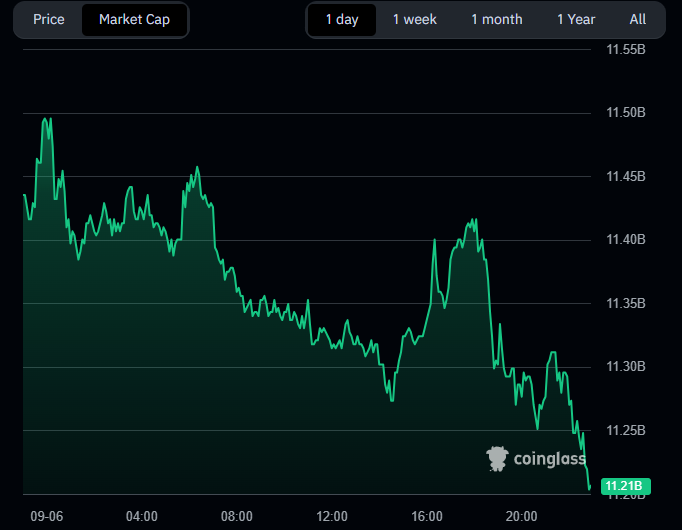This screenshot has height=530, width=682.
Task: Click the 11.40B y-axis label
Action: [627, 240]
